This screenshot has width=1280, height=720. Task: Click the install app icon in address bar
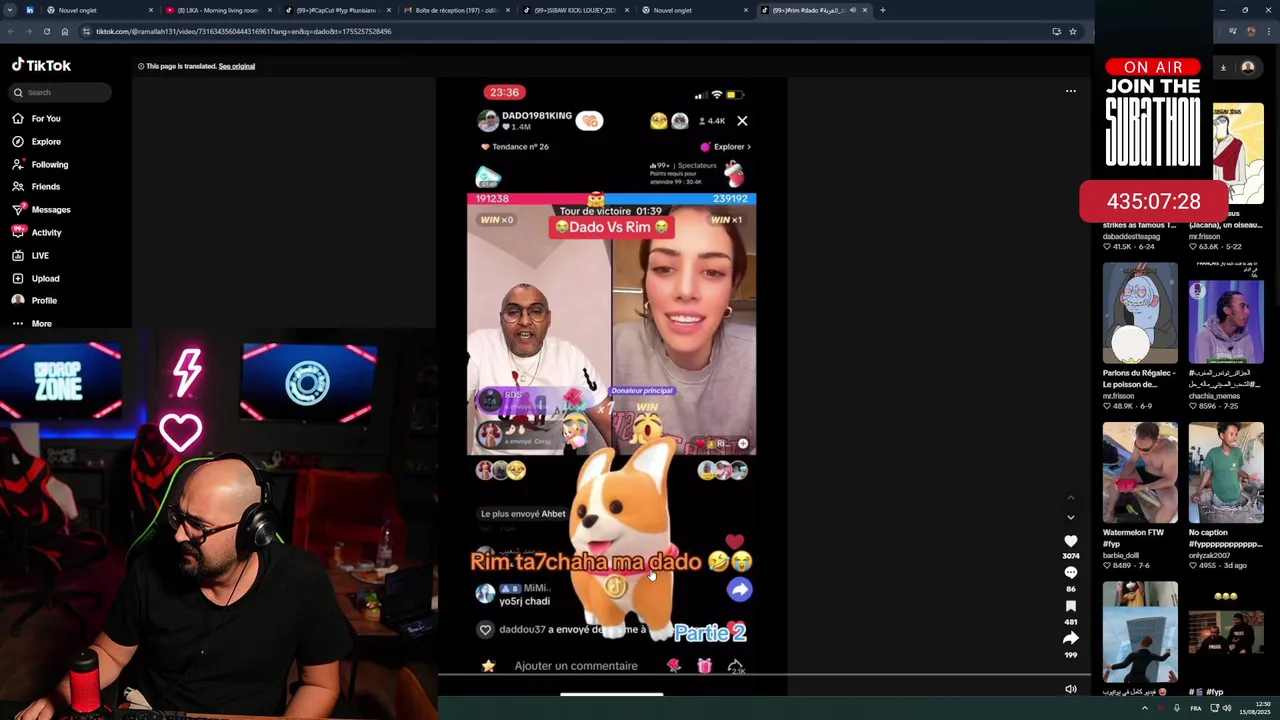[1056, 31]
